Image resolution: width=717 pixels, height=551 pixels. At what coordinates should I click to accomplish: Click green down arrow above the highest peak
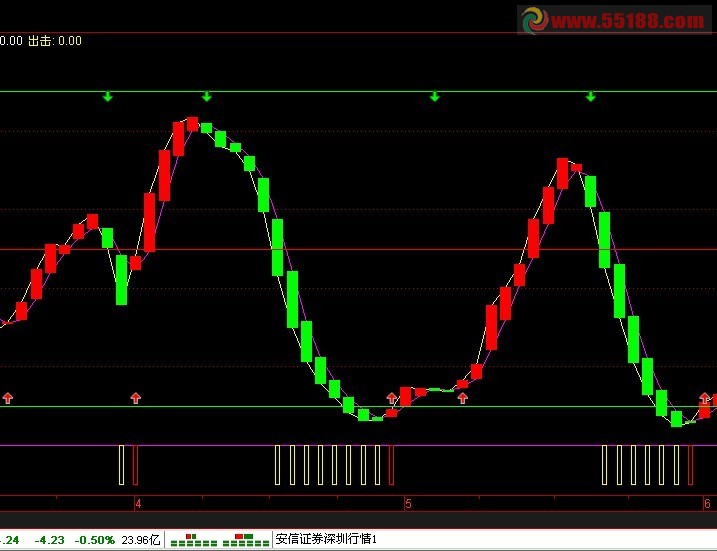pos(207,96)
